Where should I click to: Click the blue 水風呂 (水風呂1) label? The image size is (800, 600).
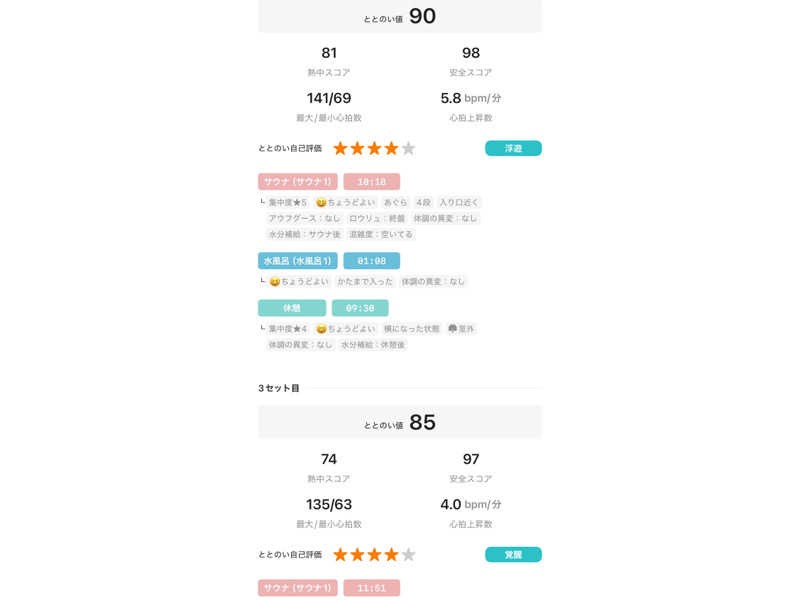pyautogui.click(x=297, y=261)
